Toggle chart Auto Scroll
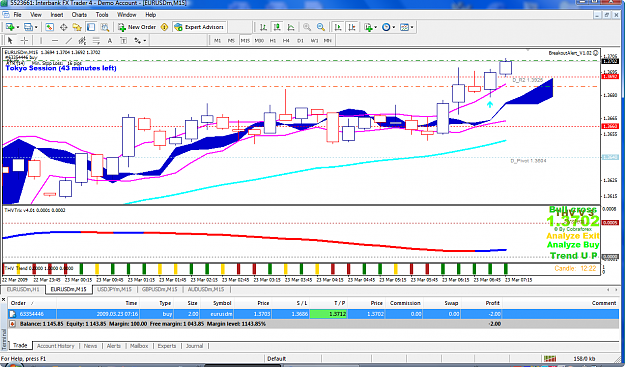The image size is (625, 367). tap(338, 27)
